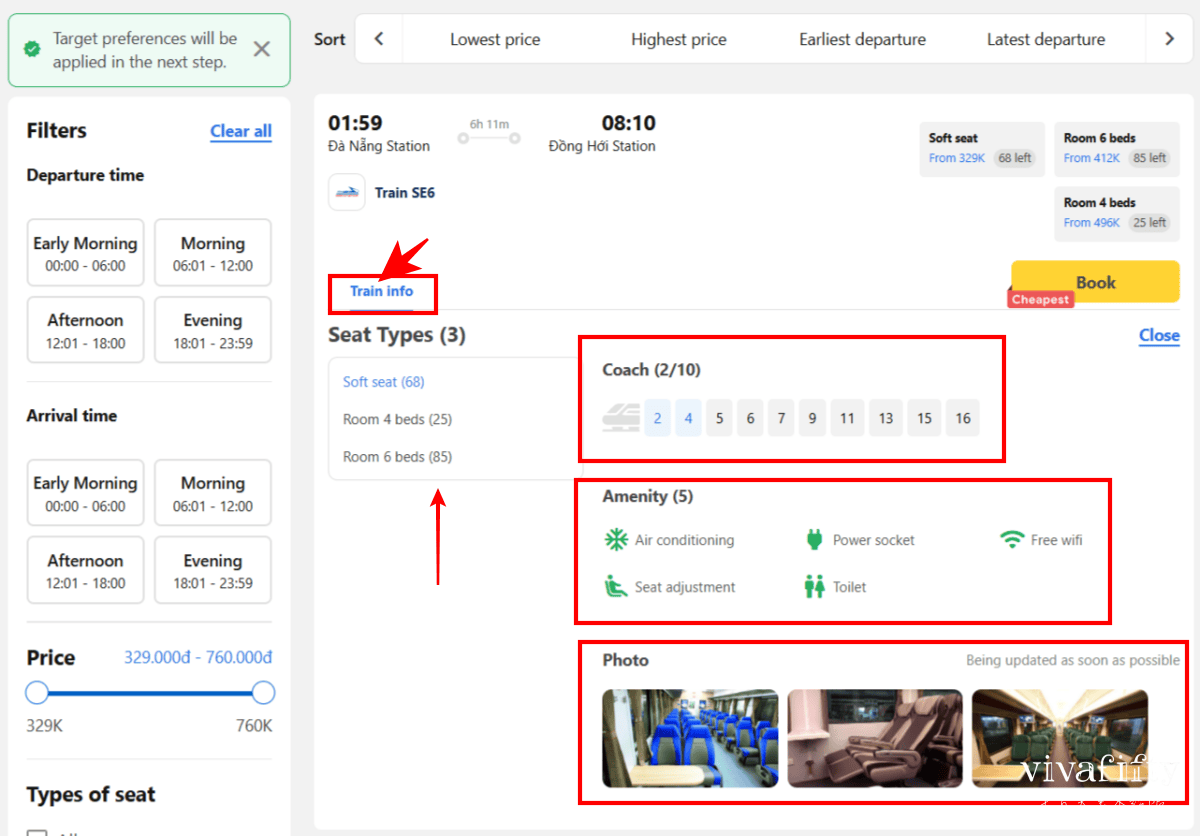Click the yellow Book button
1200x836 pixels.
click(1095, 282)
